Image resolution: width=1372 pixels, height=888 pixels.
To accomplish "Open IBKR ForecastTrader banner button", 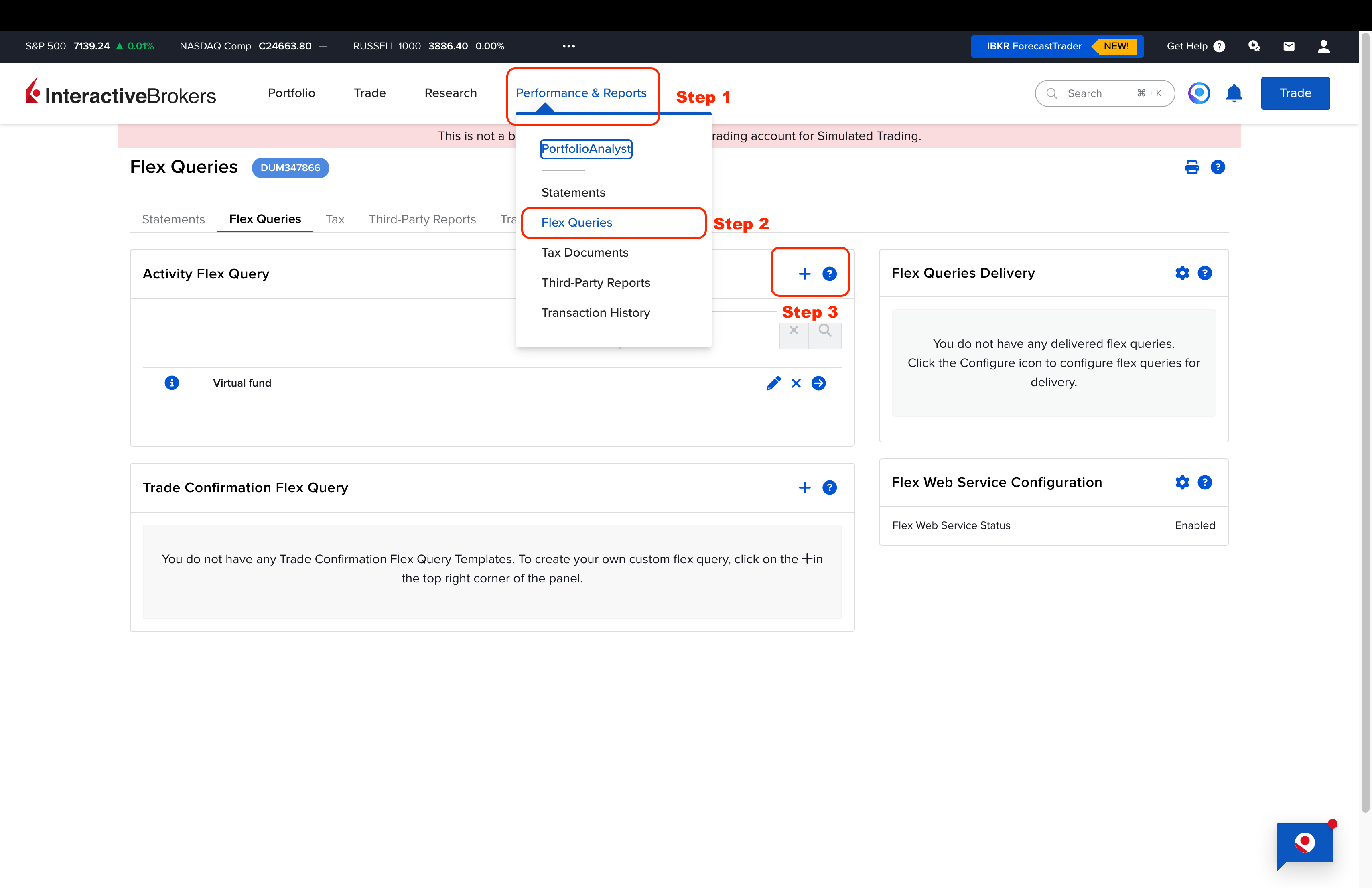I will click(1056, 46).
